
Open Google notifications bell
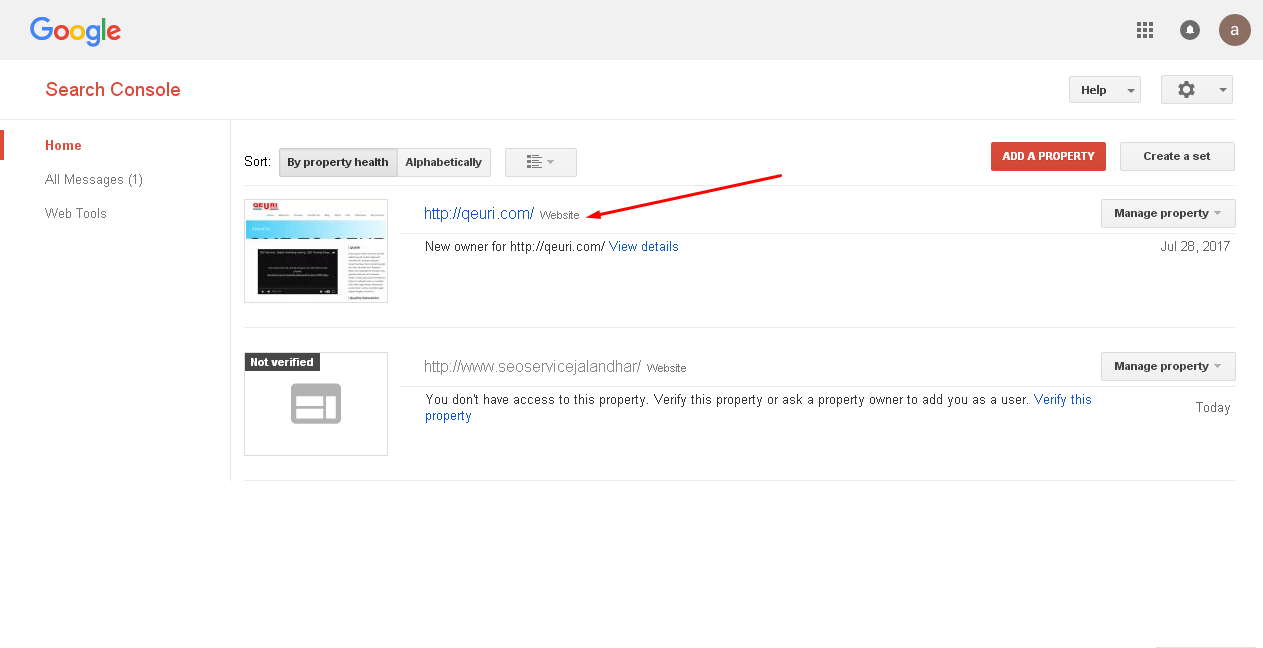pos(1190,30)
